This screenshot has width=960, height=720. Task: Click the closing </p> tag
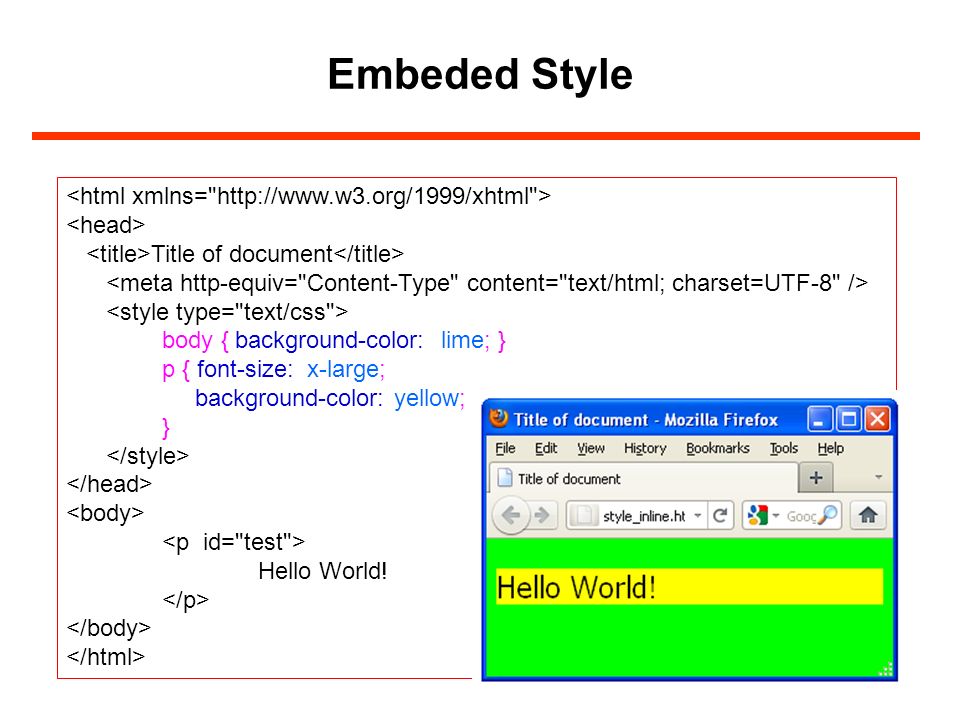pyautogui.click(x=186, y=599)
